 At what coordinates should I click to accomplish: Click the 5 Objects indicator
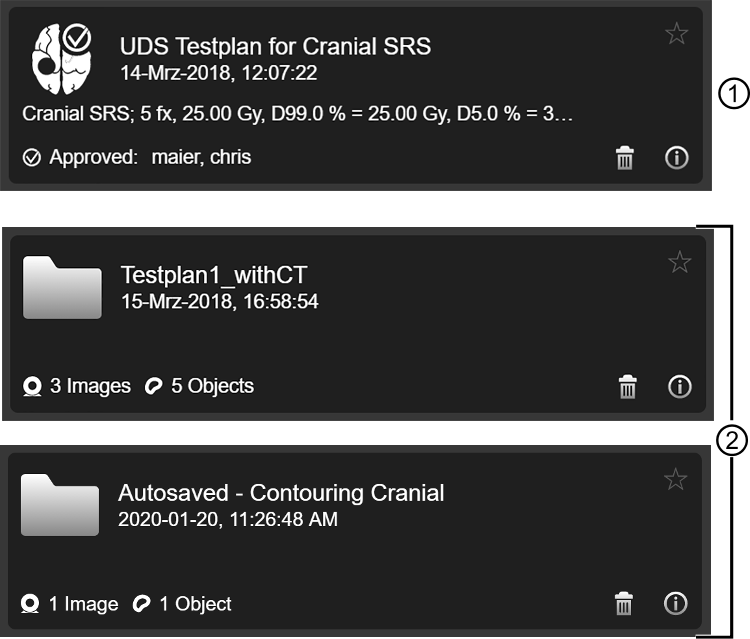click(x=199, y=386)
